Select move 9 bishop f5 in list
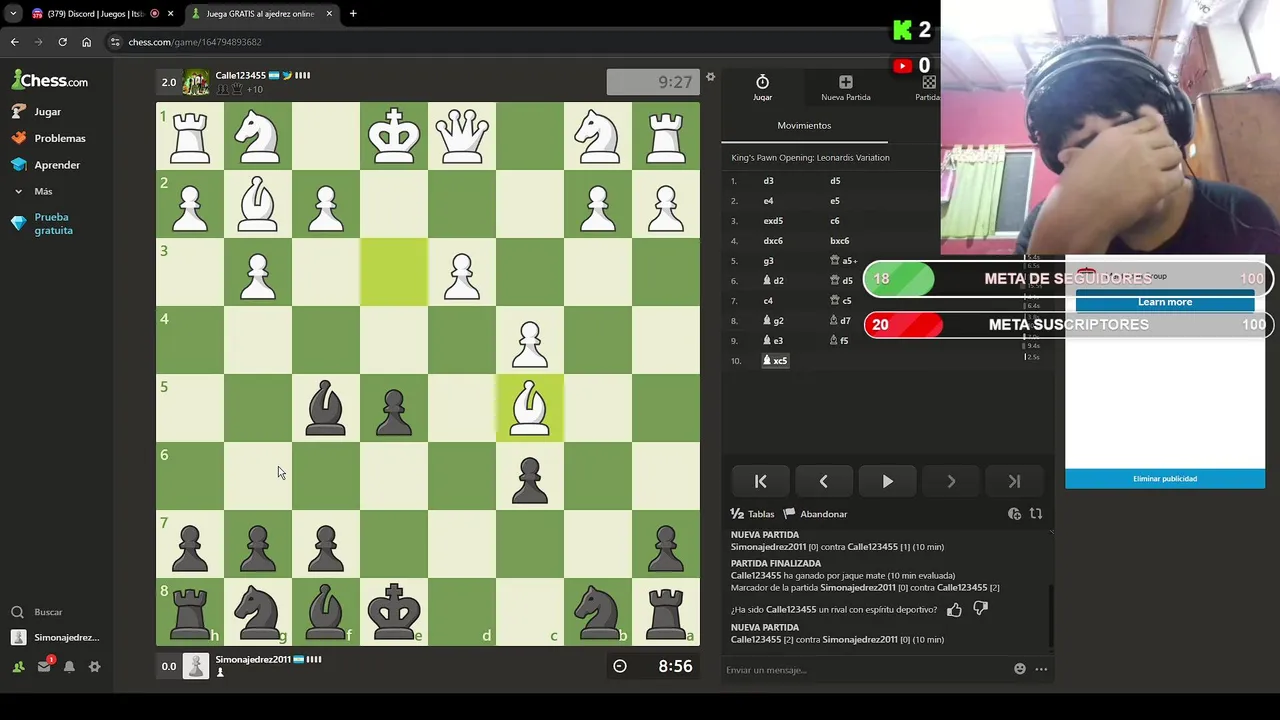 [x=838, y=341]
